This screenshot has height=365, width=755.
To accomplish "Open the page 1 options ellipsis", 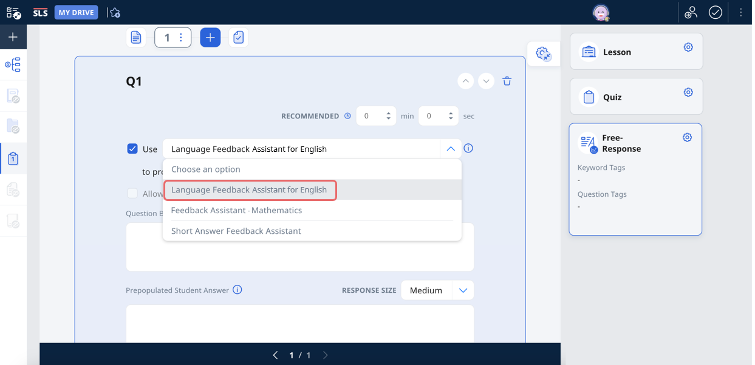I will [181, 38].
